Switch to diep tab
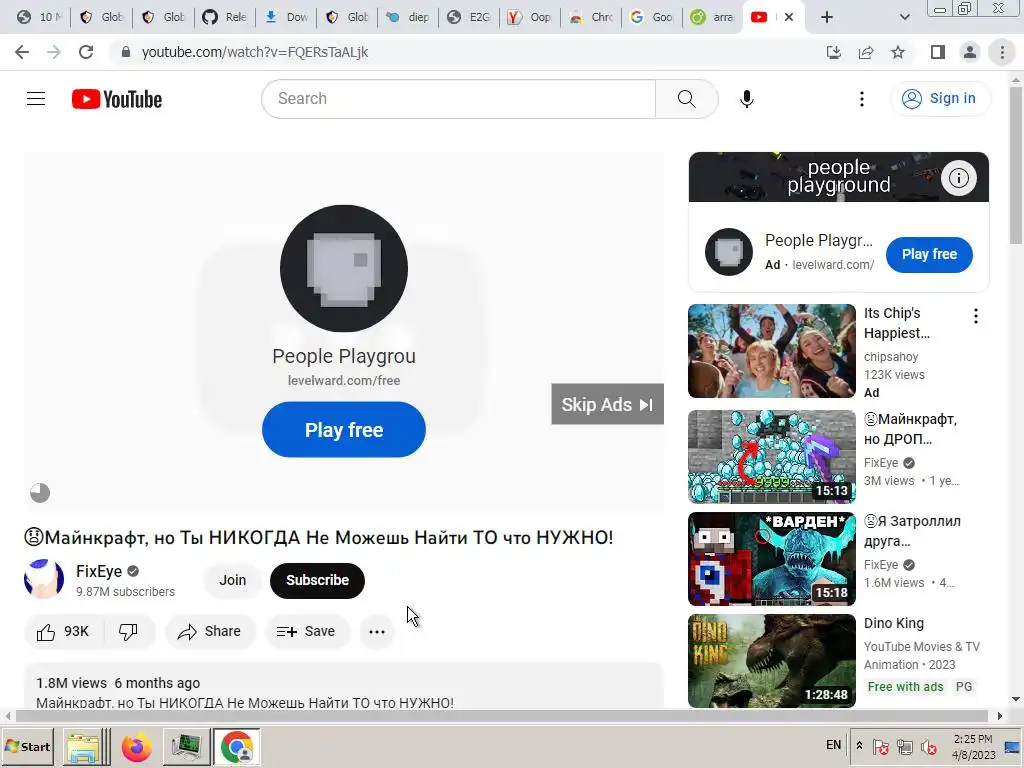The width and height of the screenshot is (1024, 768). click(x=408, y=17)
